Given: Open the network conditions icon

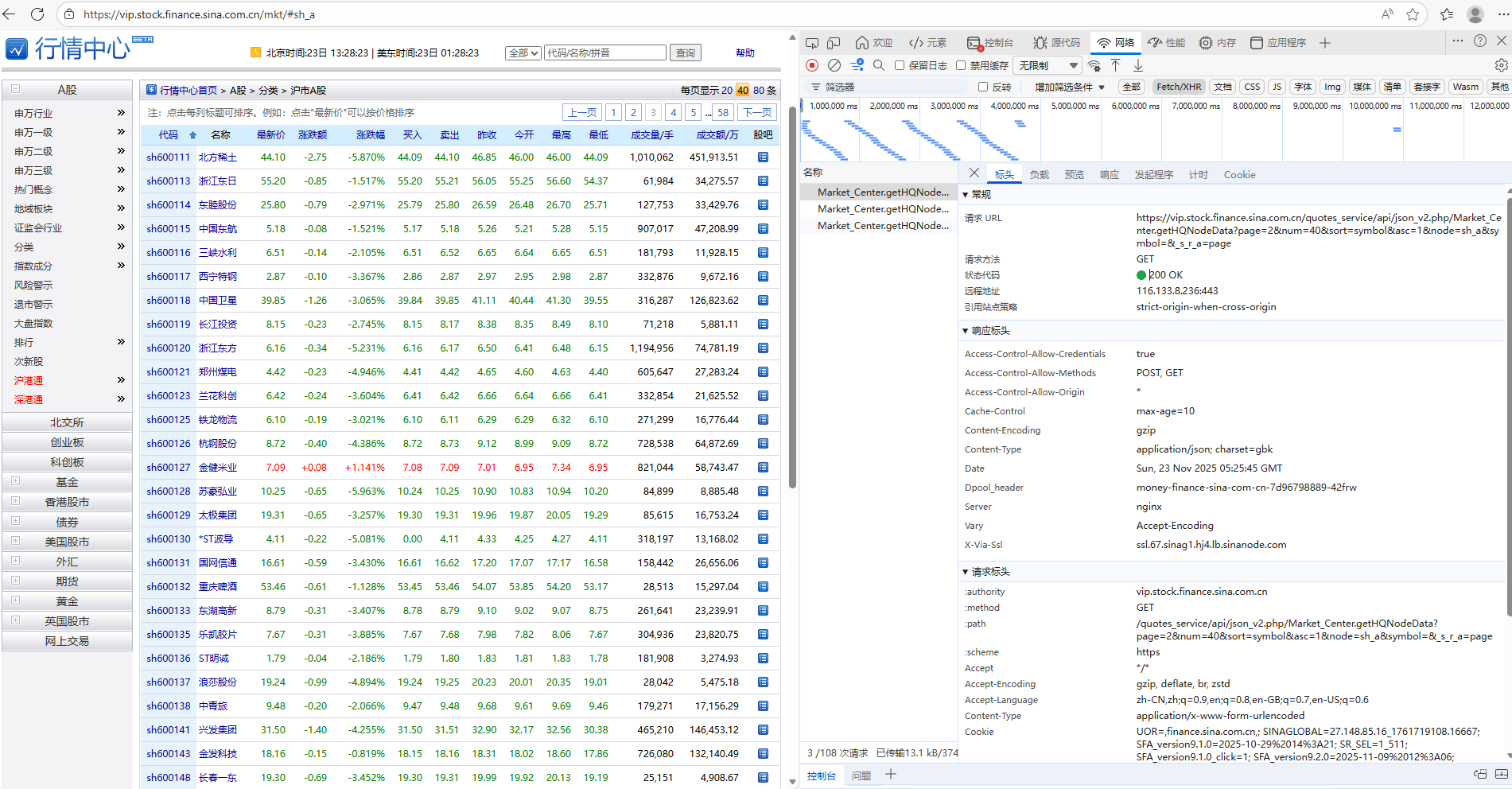Looking at the screenshot, I should pos(1095,65).
